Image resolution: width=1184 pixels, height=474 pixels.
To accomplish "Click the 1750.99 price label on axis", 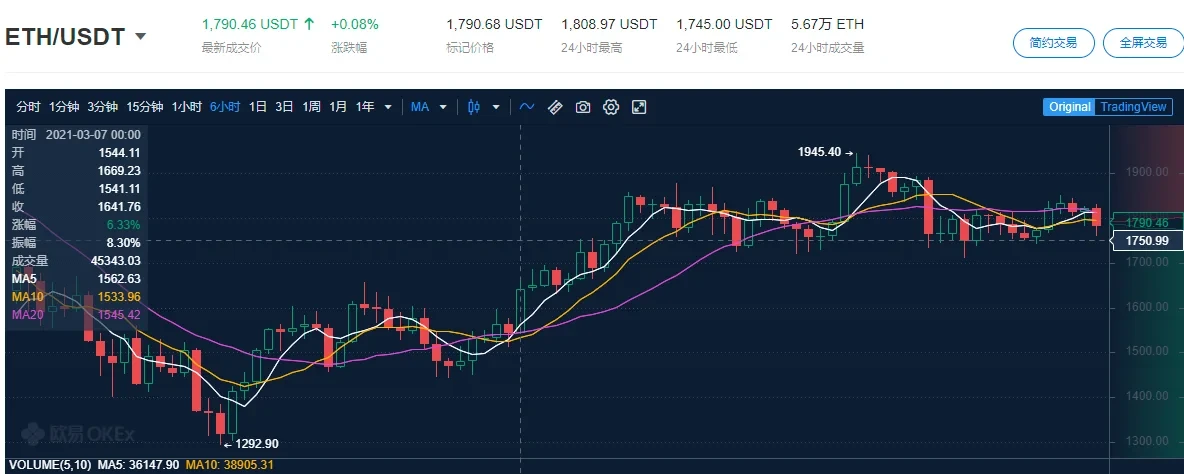I will coord(1146,240).
